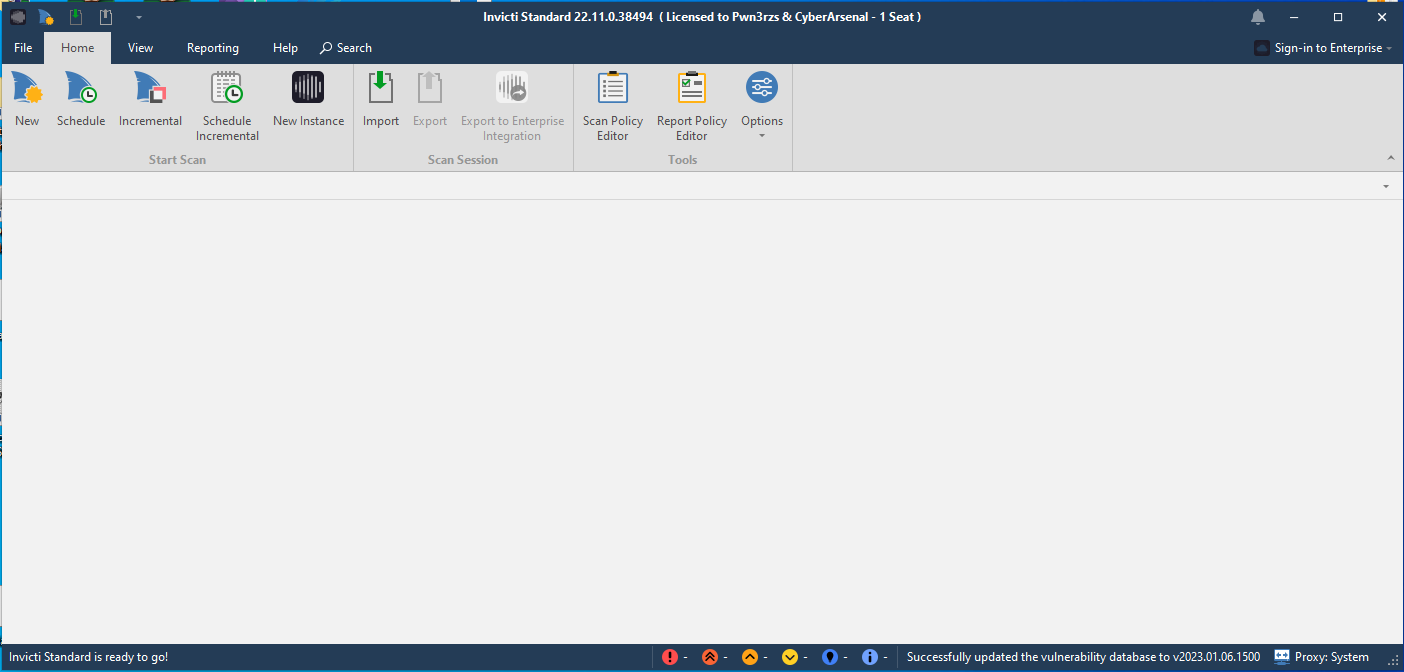Open the File menu
The width and height of the screenshot is (1404, 672).
23,48
